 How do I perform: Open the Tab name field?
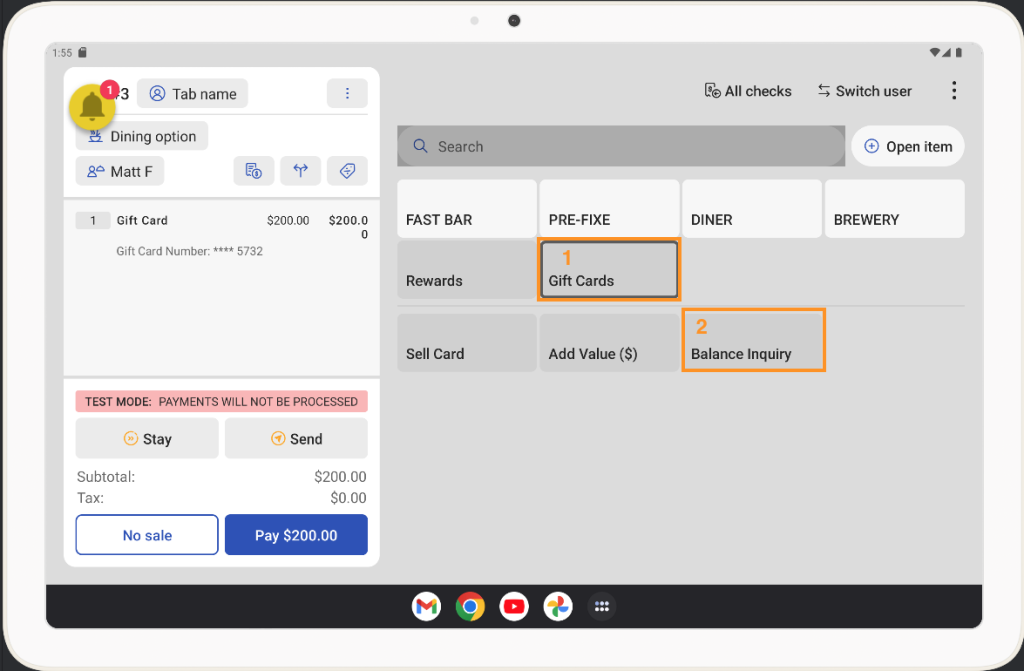coord(192,94)
